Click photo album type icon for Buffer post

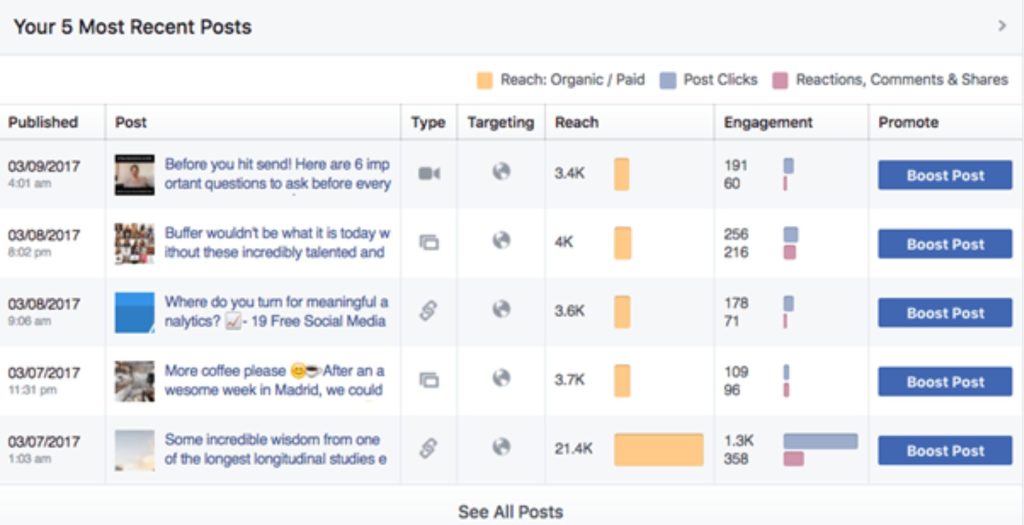(428, 242)
